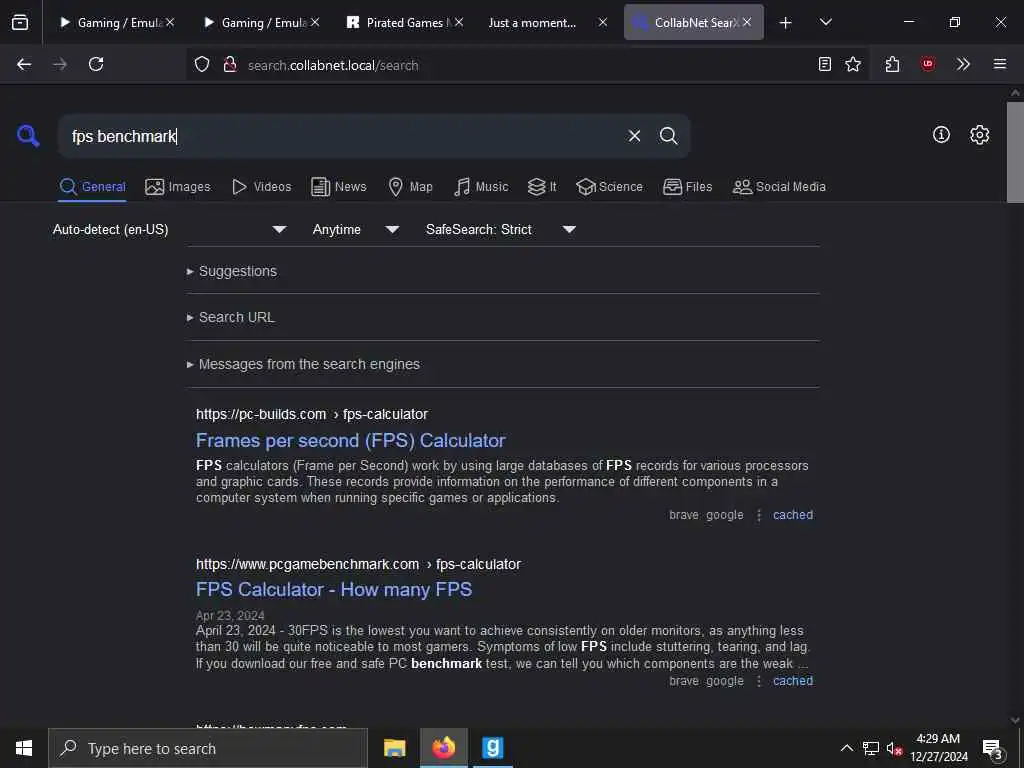Open Firefox application menu
The height and width of the screenshot is (768, 1024).
pyautogui.click(x=1000, y=64)
